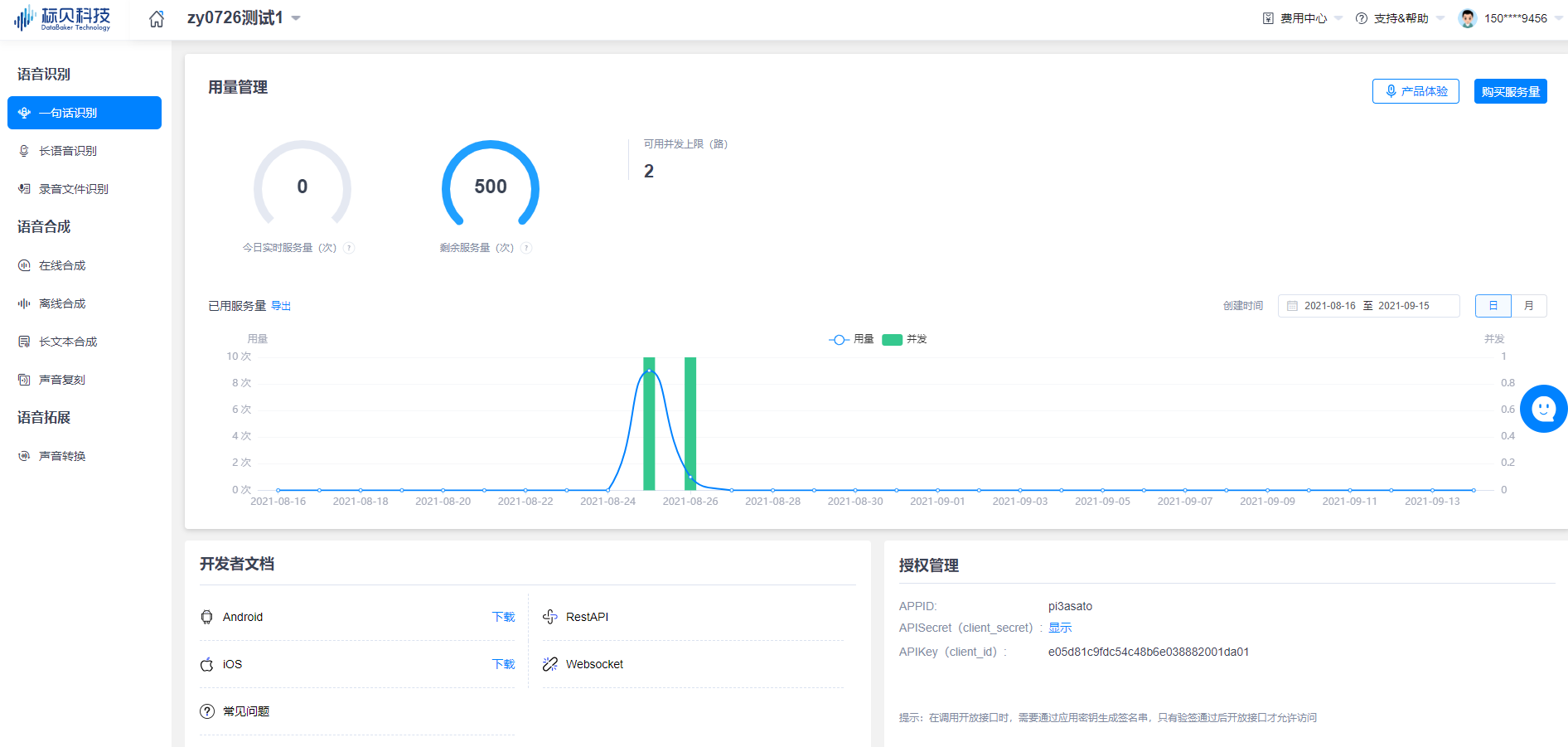Click the 声音转换 icon
Screen dimensions: 1568x747
coord(24,456)
